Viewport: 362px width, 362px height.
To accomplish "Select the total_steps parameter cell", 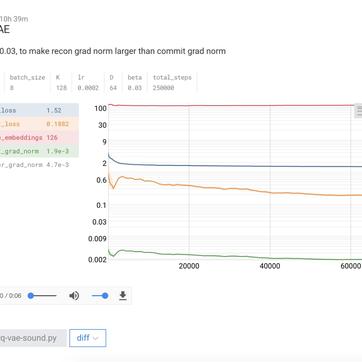I will [x=172, y=82].
